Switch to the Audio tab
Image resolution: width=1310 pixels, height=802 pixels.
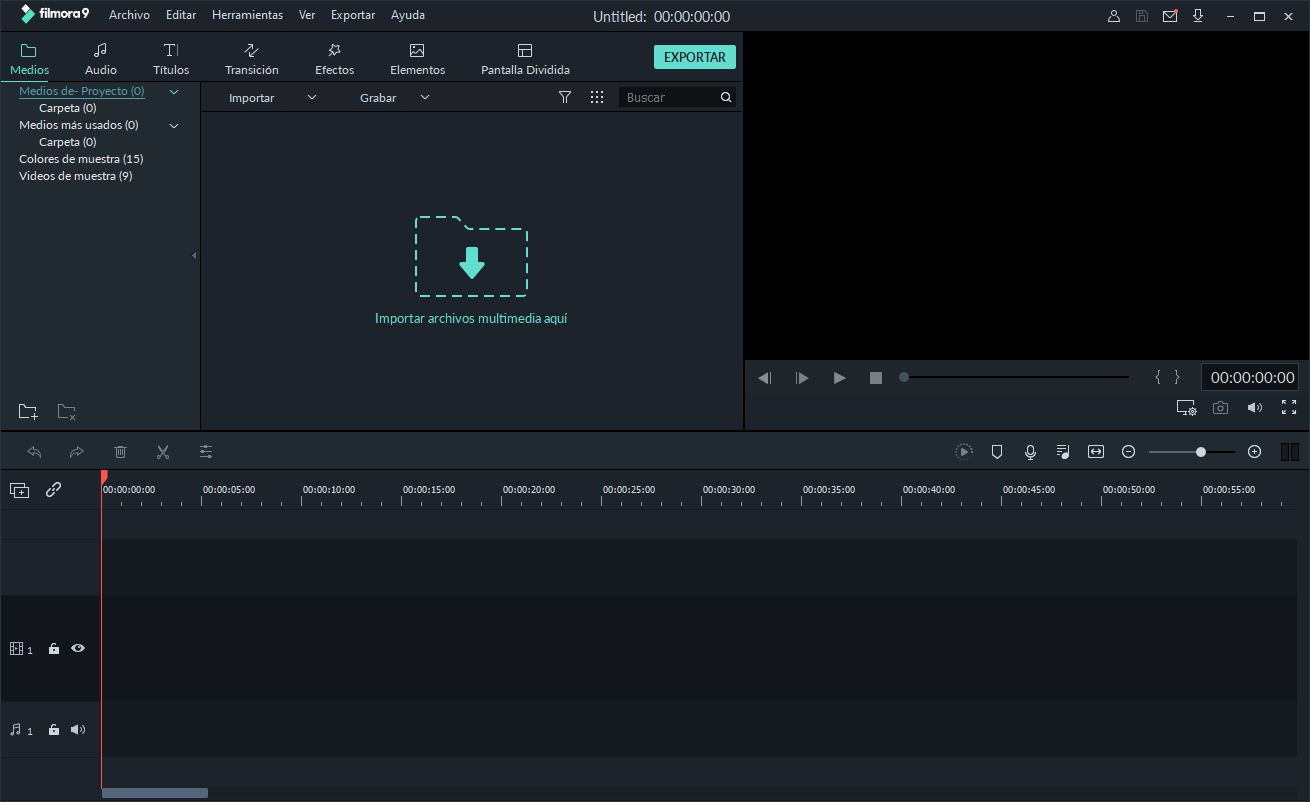(100, 57)
